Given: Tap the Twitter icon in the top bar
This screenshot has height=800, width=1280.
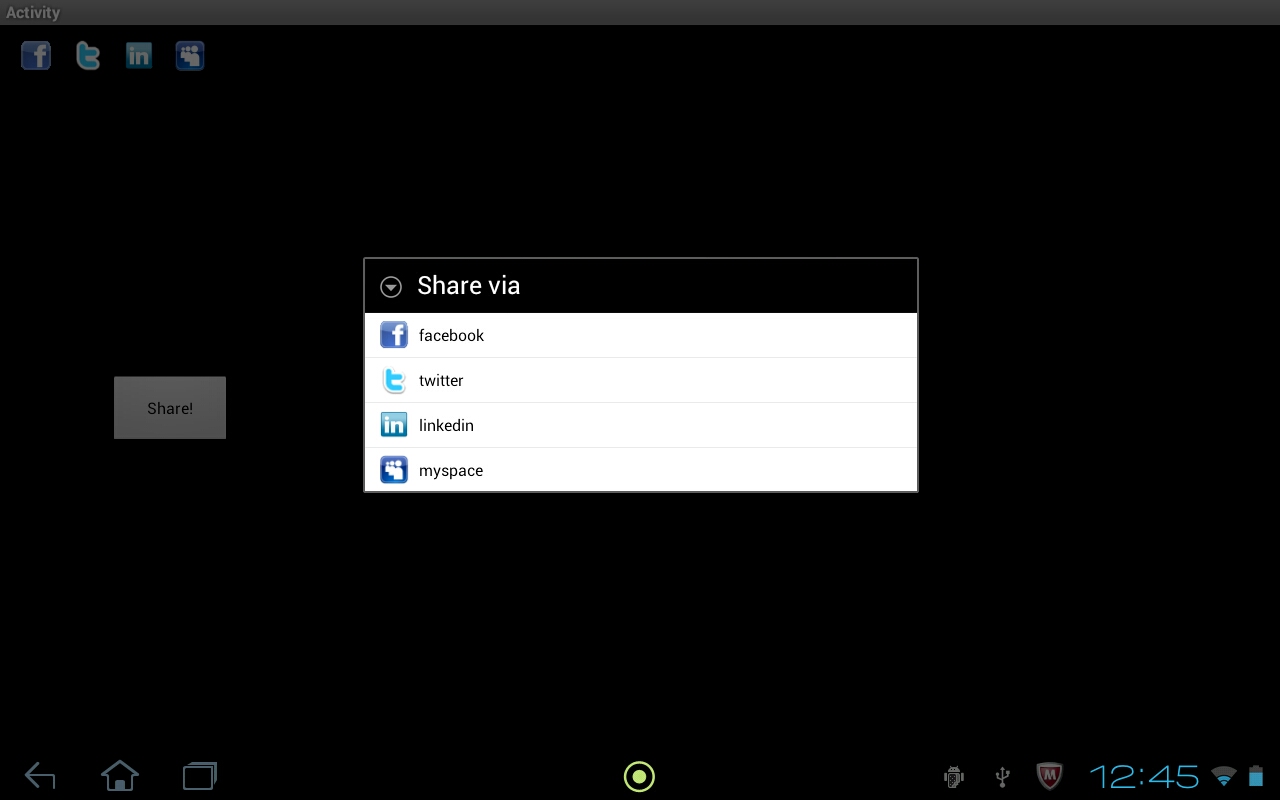Looking at the screenshot, I should tap(88, 55).
